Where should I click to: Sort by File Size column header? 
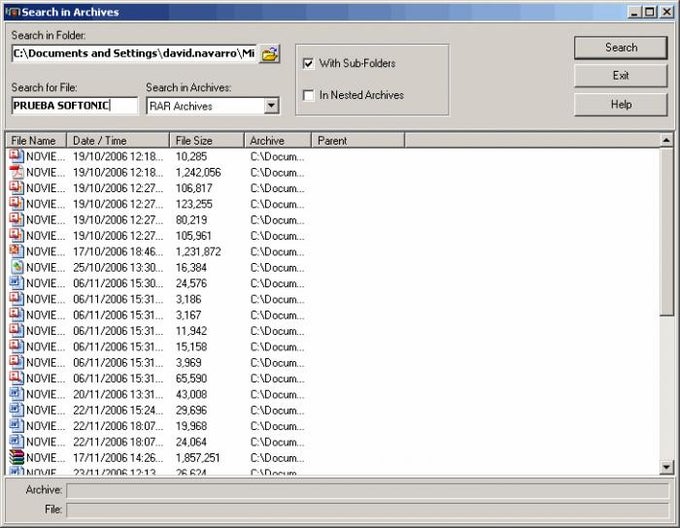207,140
